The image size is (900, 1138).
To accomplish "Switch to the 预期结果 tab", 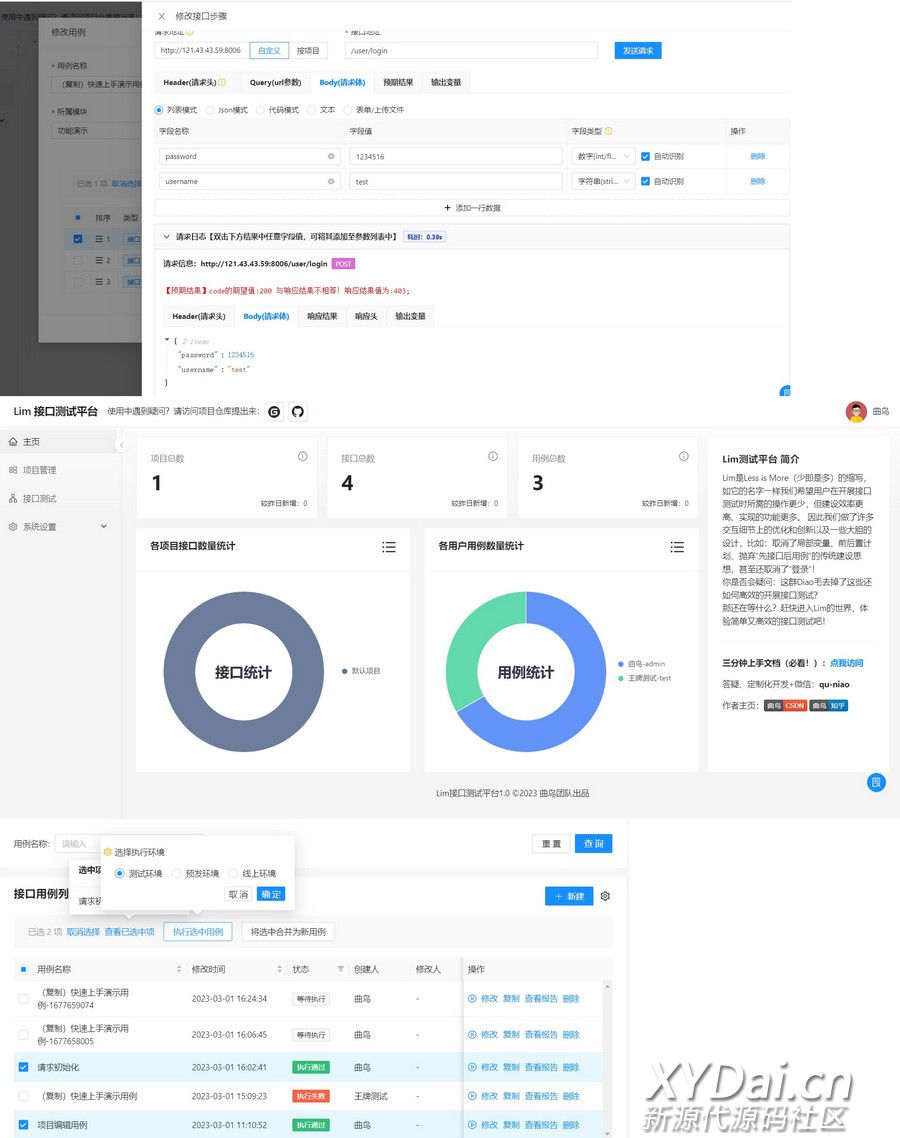I will coord(398,82).
